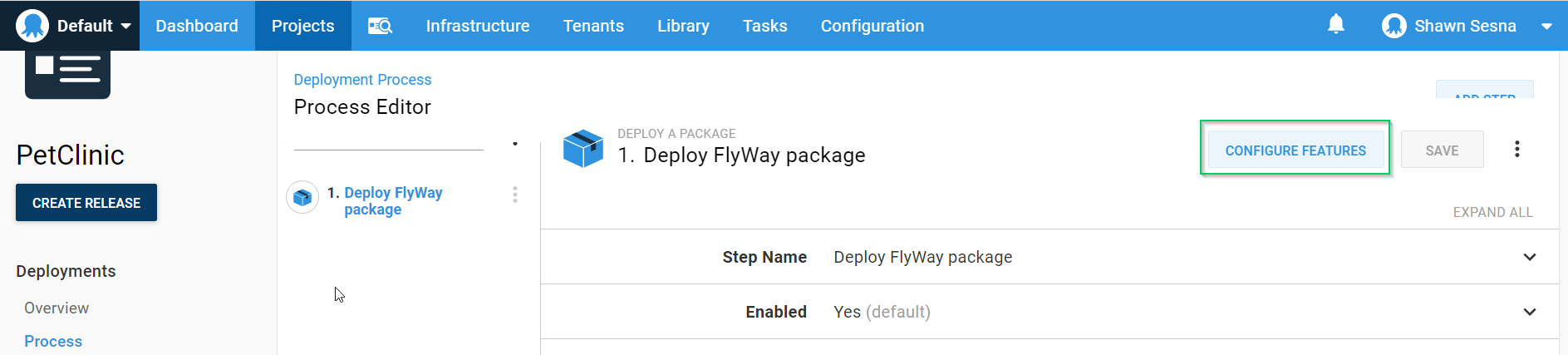
Task: Expand the Enabled section chevron
Action: (x=1529, y=312)
